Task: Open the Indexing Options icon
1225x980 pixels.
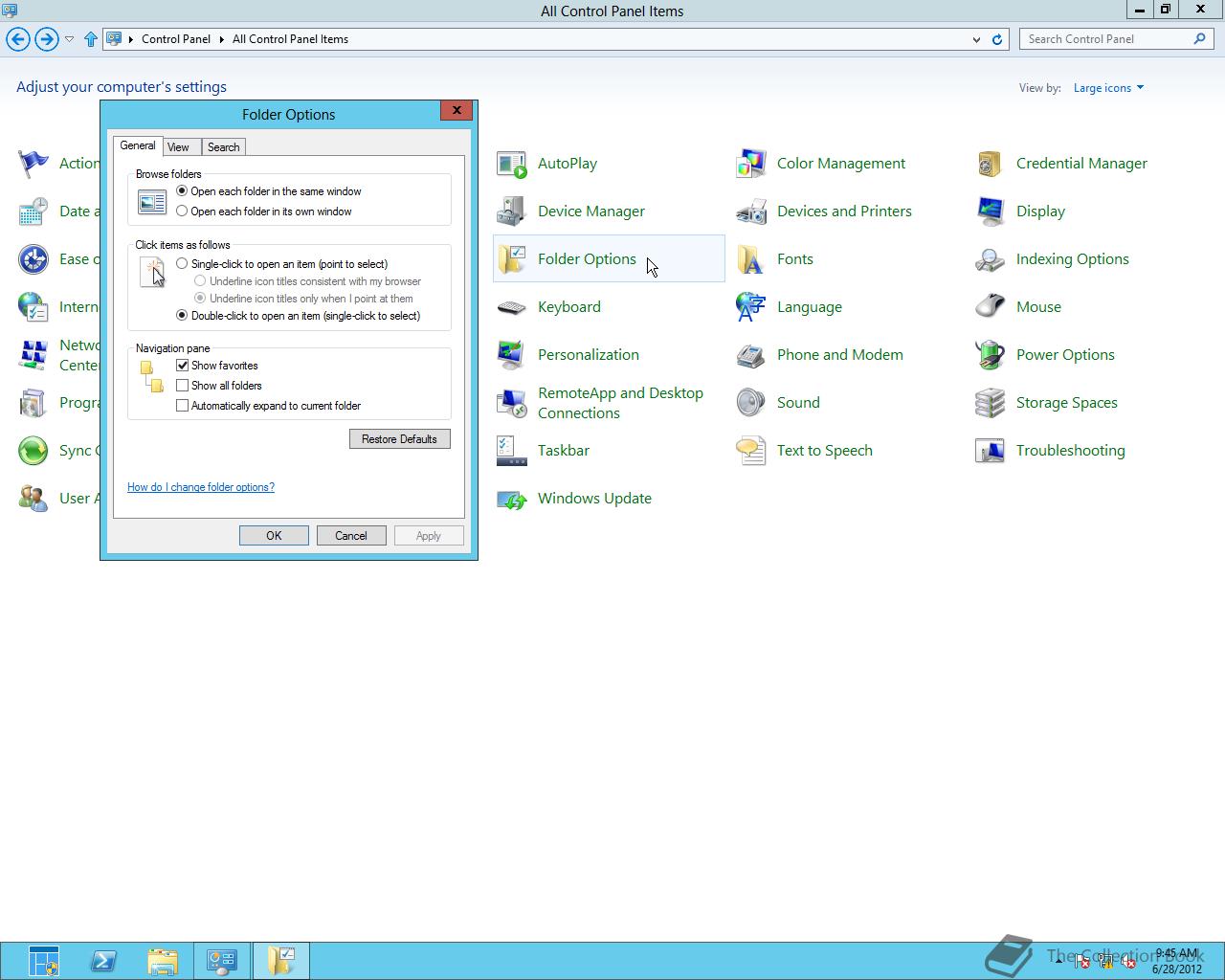Action: [x=991, y=259]
